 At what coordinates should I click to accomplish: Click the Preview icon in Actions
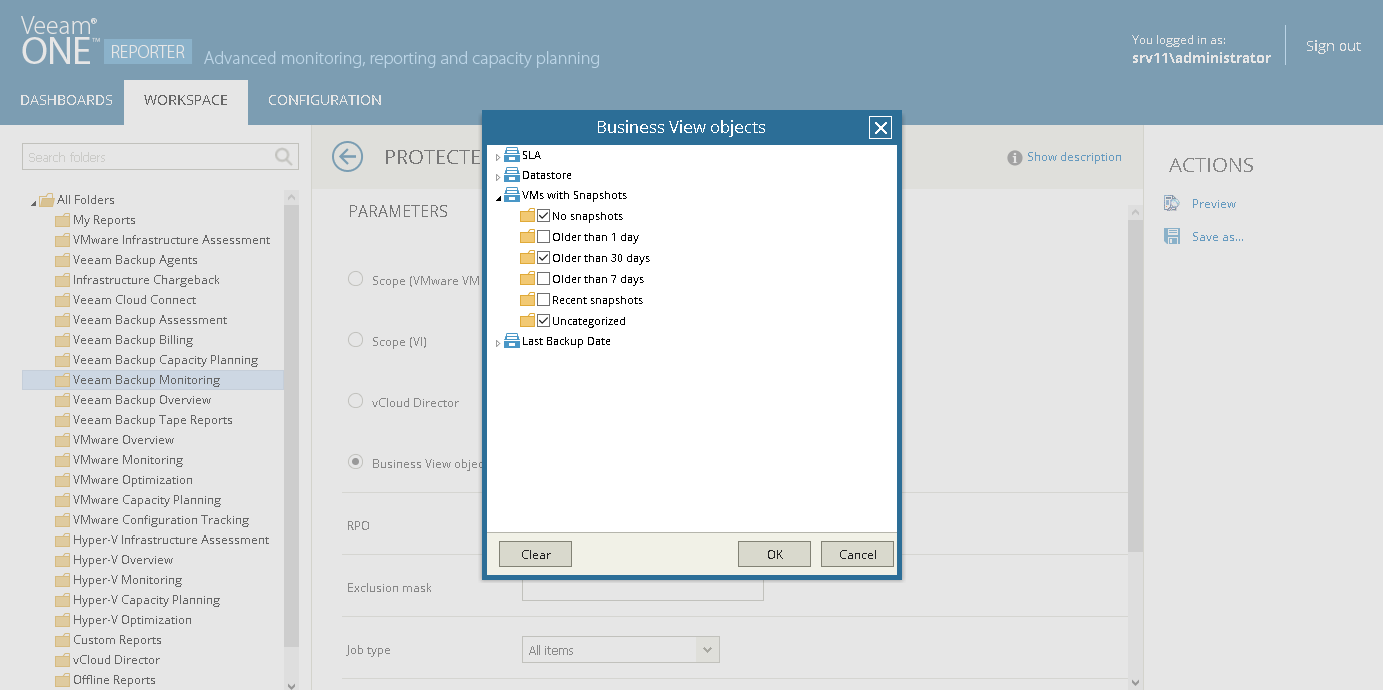(1172, 204)
